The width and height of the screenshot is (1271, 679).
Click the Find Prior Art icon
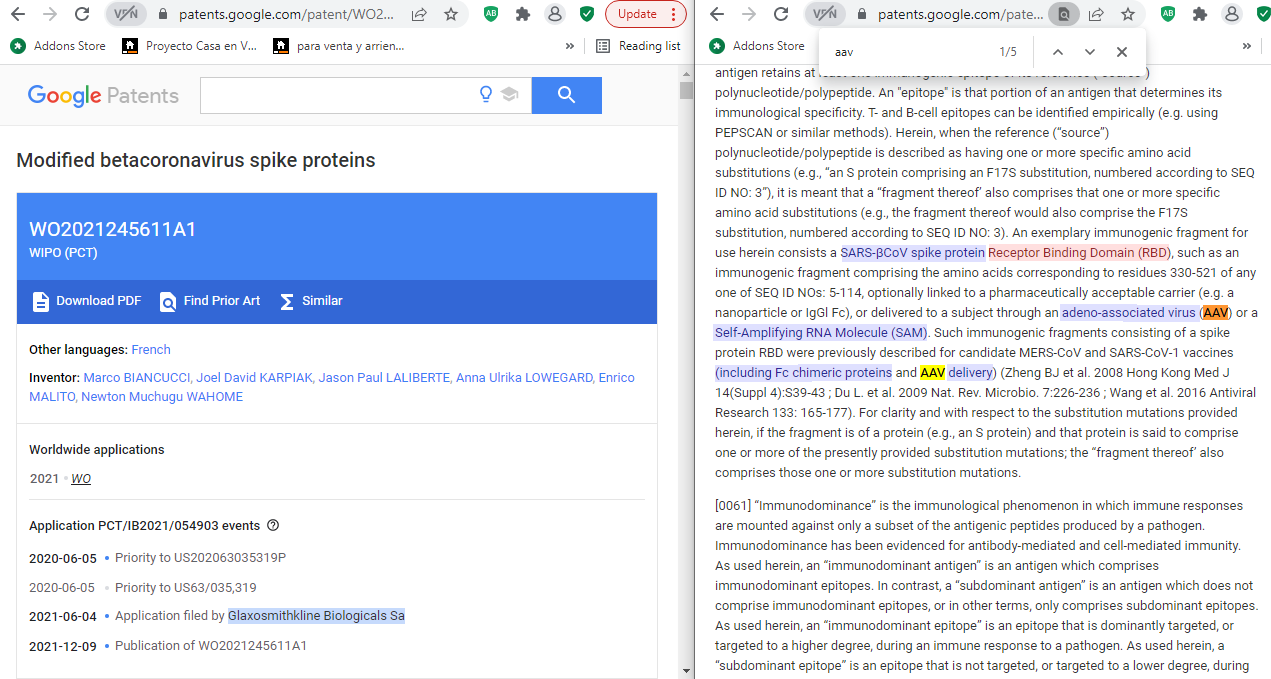point(168,301)
